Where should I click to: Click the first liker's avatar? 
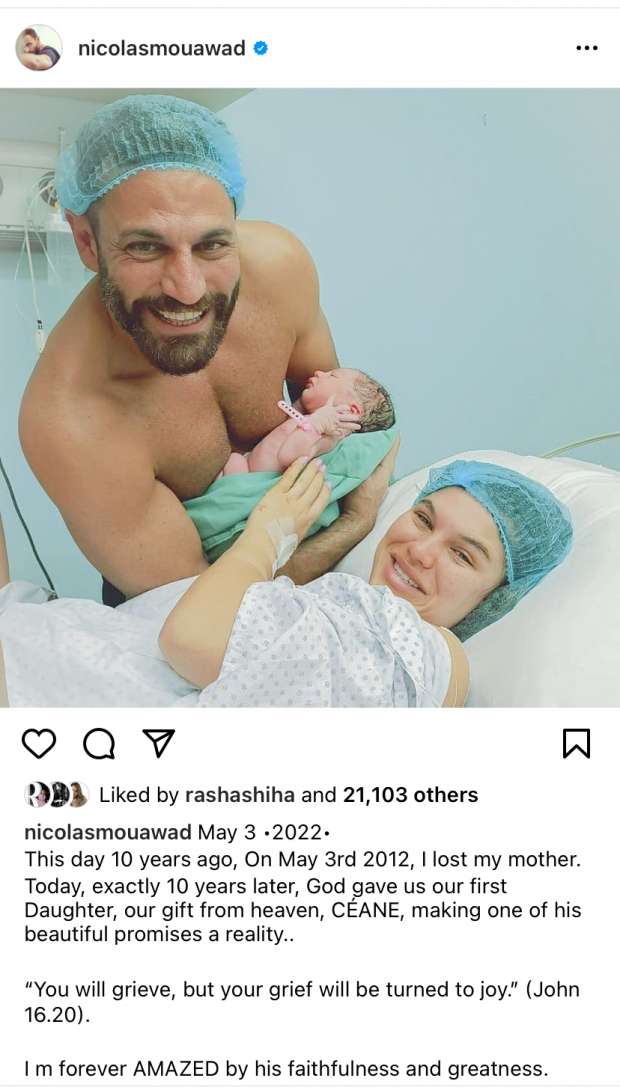click(35, 795)
